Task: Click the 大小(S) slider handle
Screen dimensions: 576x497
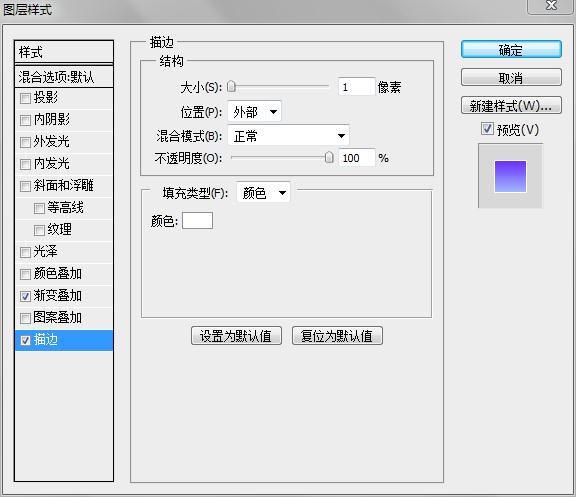Action: (x=231, y=87)
